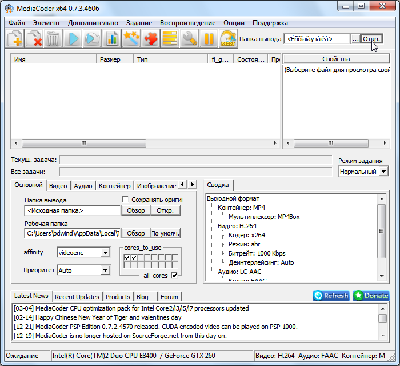Open the Опции menu

pyautogui.click(x=234, y=23)
